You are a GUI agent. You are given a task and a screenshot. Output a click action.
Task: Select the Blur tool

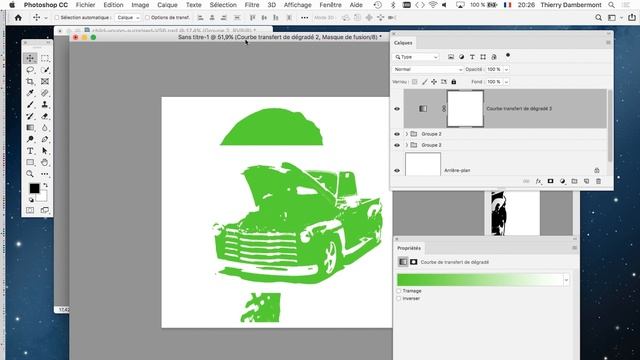tap(44, 128)
